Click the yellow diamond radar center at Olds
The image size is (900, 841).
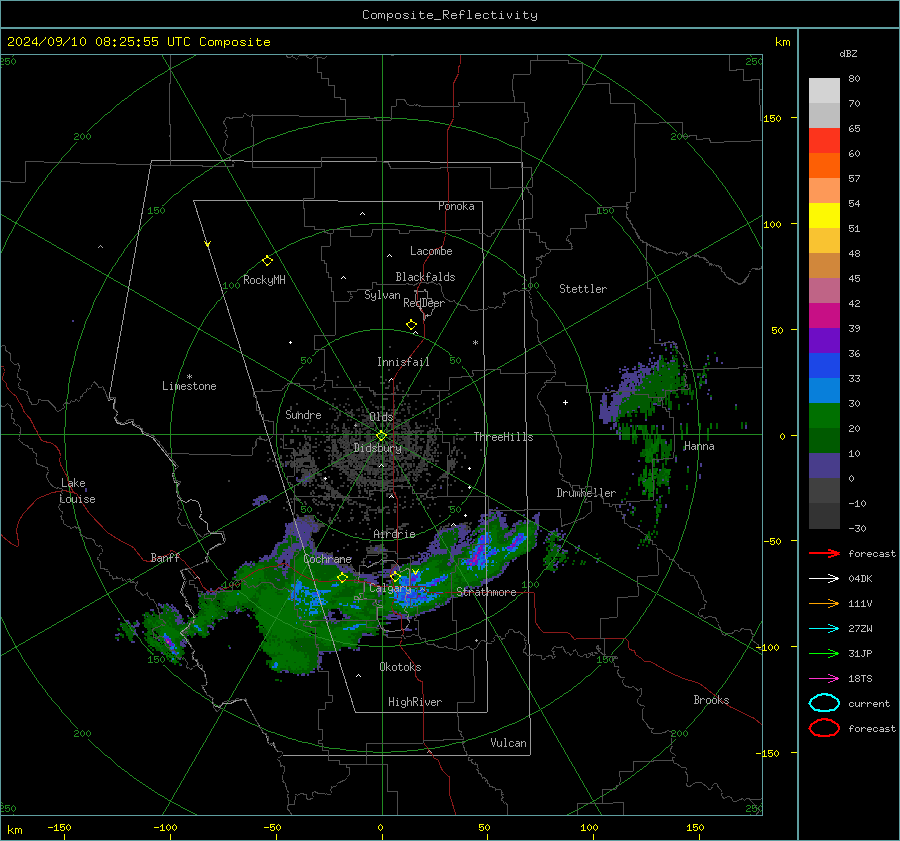[381, 436]
